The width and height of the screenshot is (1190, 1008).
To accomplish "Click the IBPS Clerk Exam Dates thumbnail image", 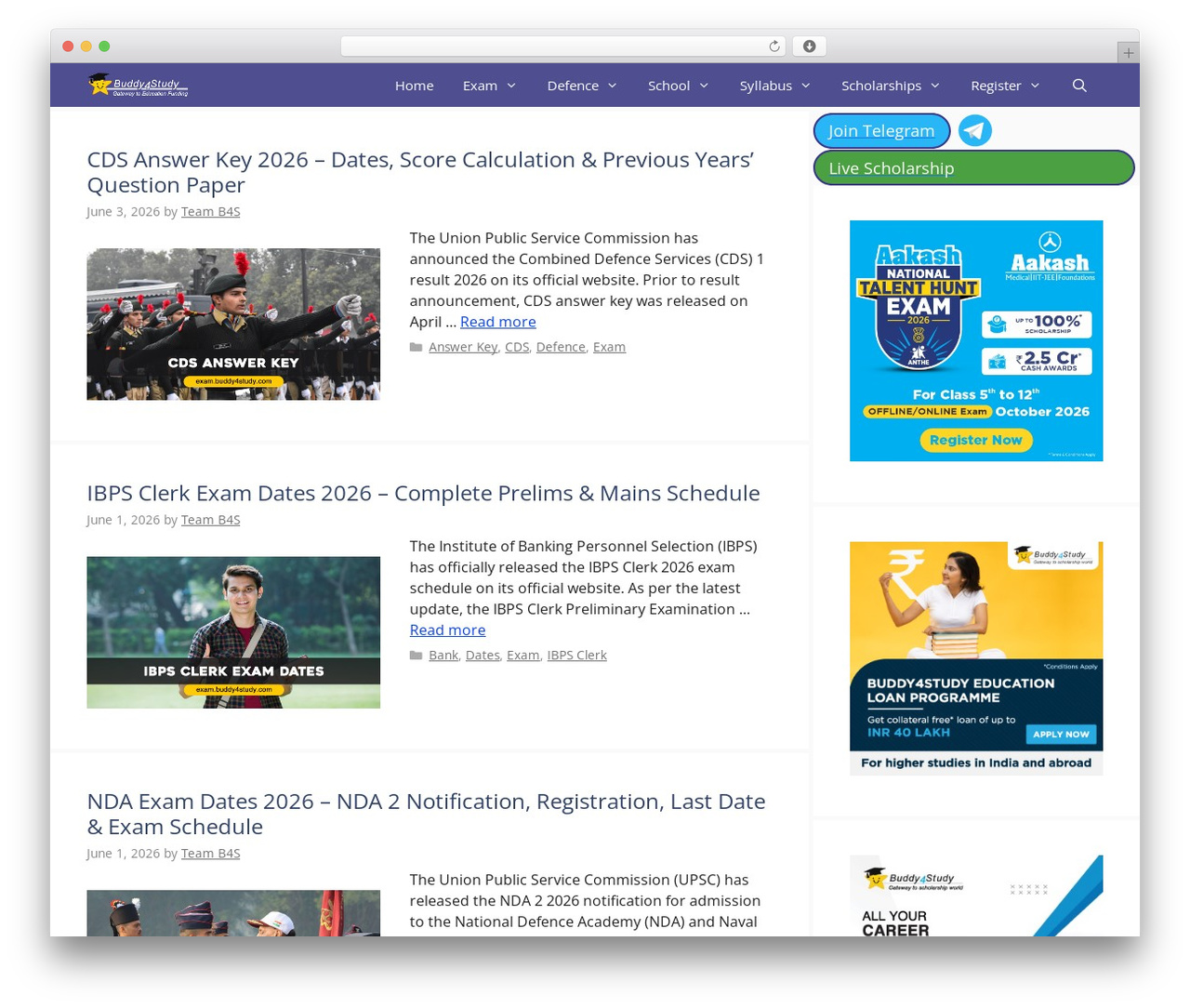I will tap(233, 632).
